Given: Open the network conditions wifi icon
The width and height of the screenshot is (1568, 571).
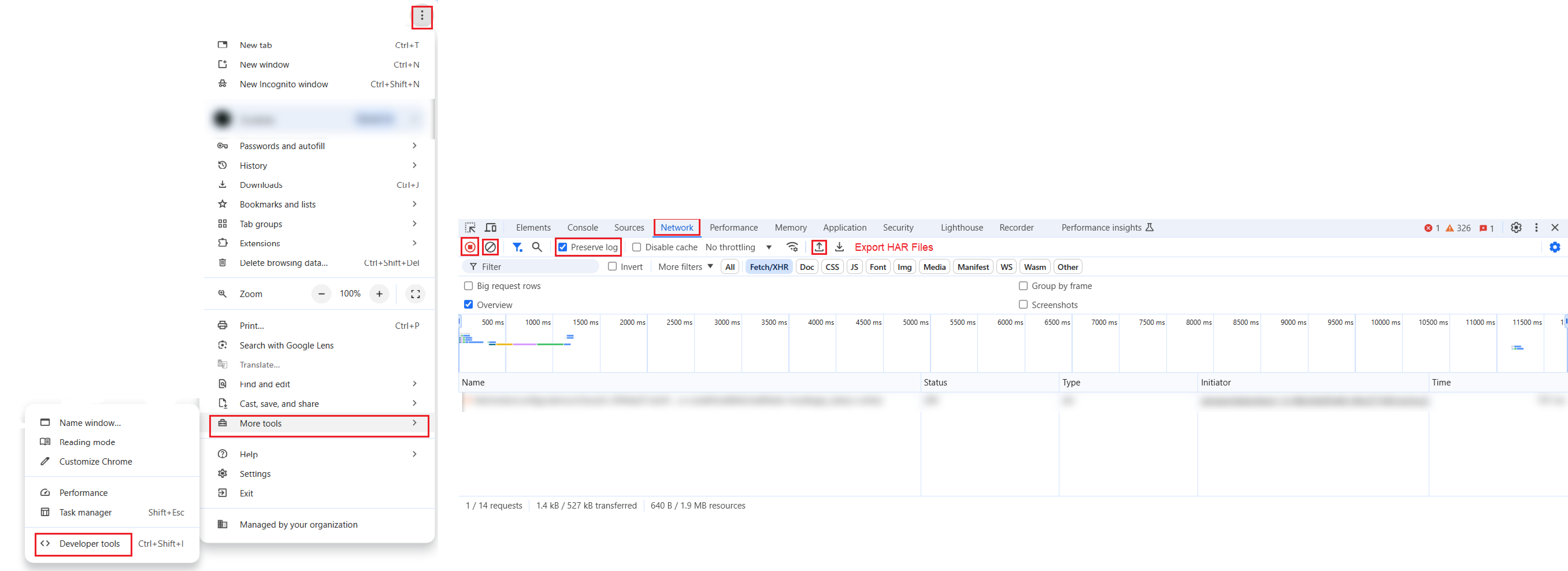Looking at the screenshot, I should point(792,247).
